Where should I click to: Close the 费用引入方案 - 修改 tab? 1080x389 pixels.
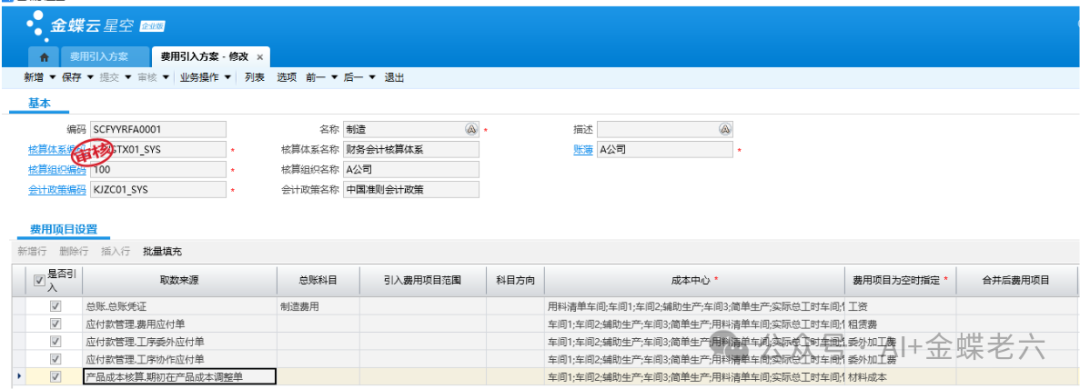point(260,57)
